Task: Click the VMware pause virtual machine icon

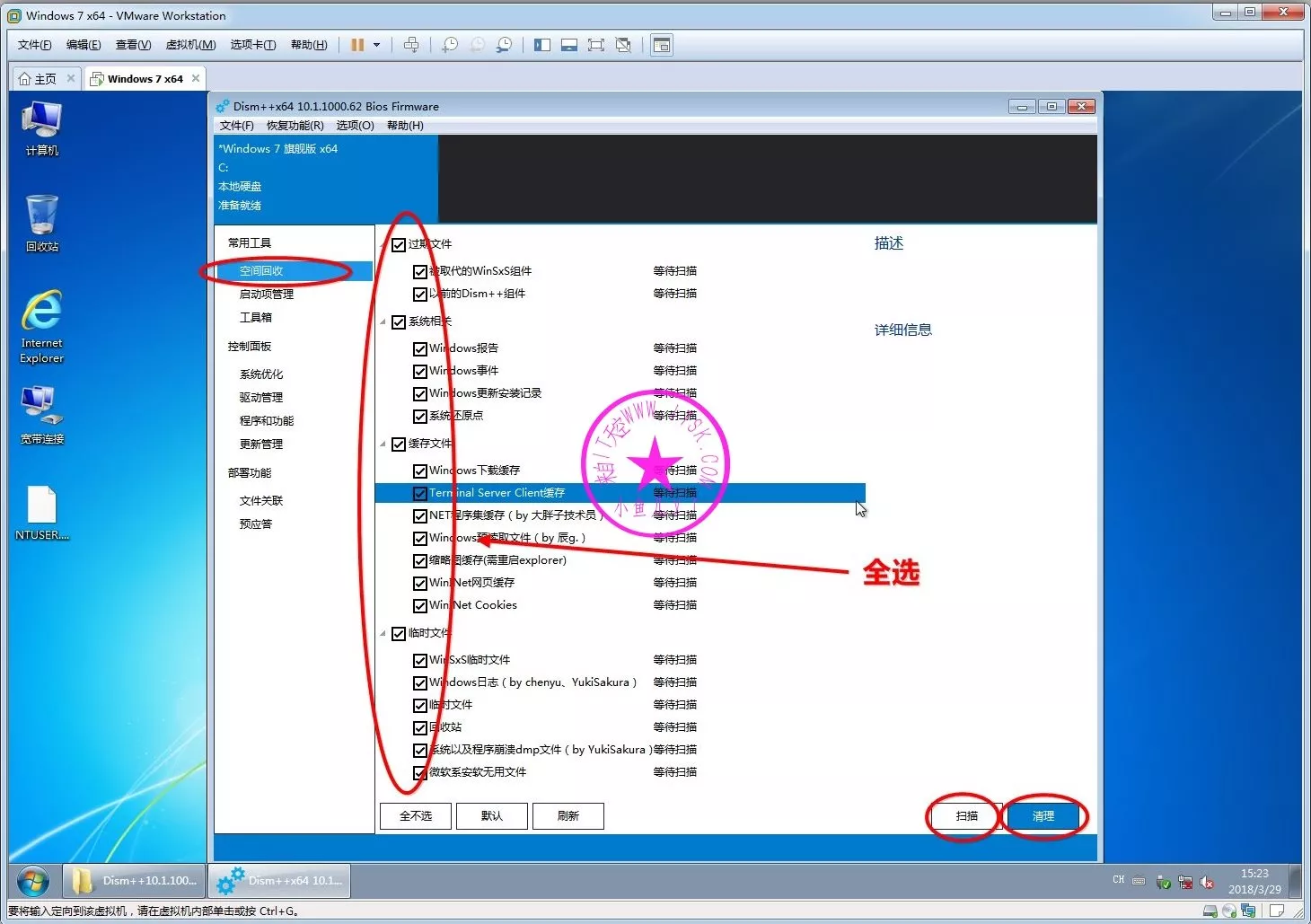Action: click(x=357, y=45)
